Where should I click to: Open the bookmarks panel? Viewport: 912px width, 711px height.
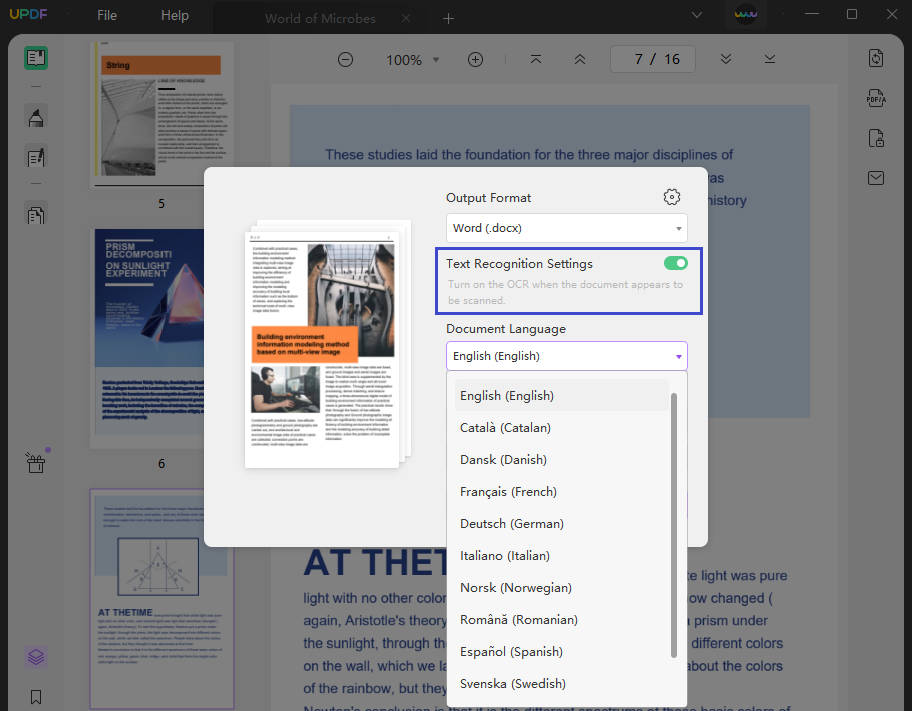tap(36, 696)
